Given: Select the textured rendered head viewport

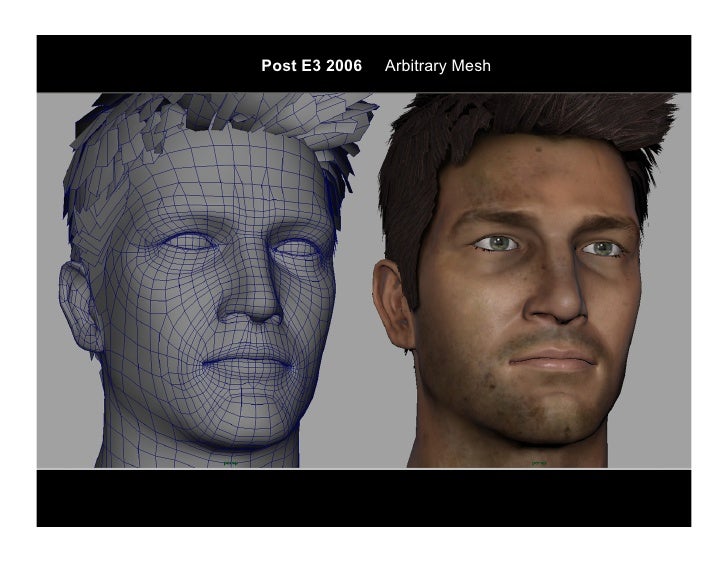Looking at the screenshot, I should (x=528, y=280).
